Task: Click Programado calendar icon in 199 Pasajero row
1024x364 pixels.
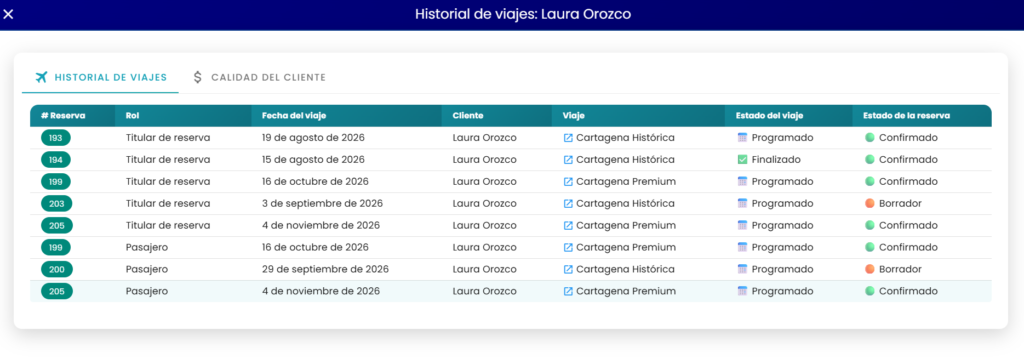Action: (742, 248)
